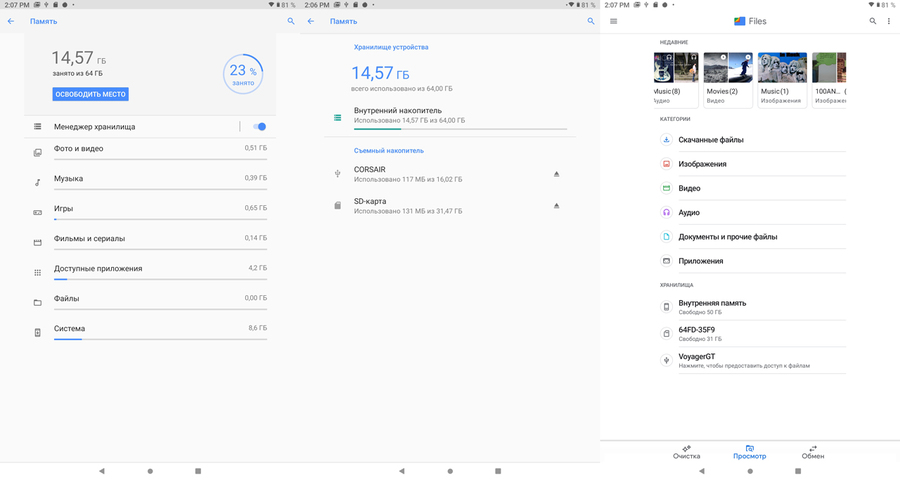This screenshot has width=900, height=480.
Task: Search in the Files app
Action: (873, 21)
